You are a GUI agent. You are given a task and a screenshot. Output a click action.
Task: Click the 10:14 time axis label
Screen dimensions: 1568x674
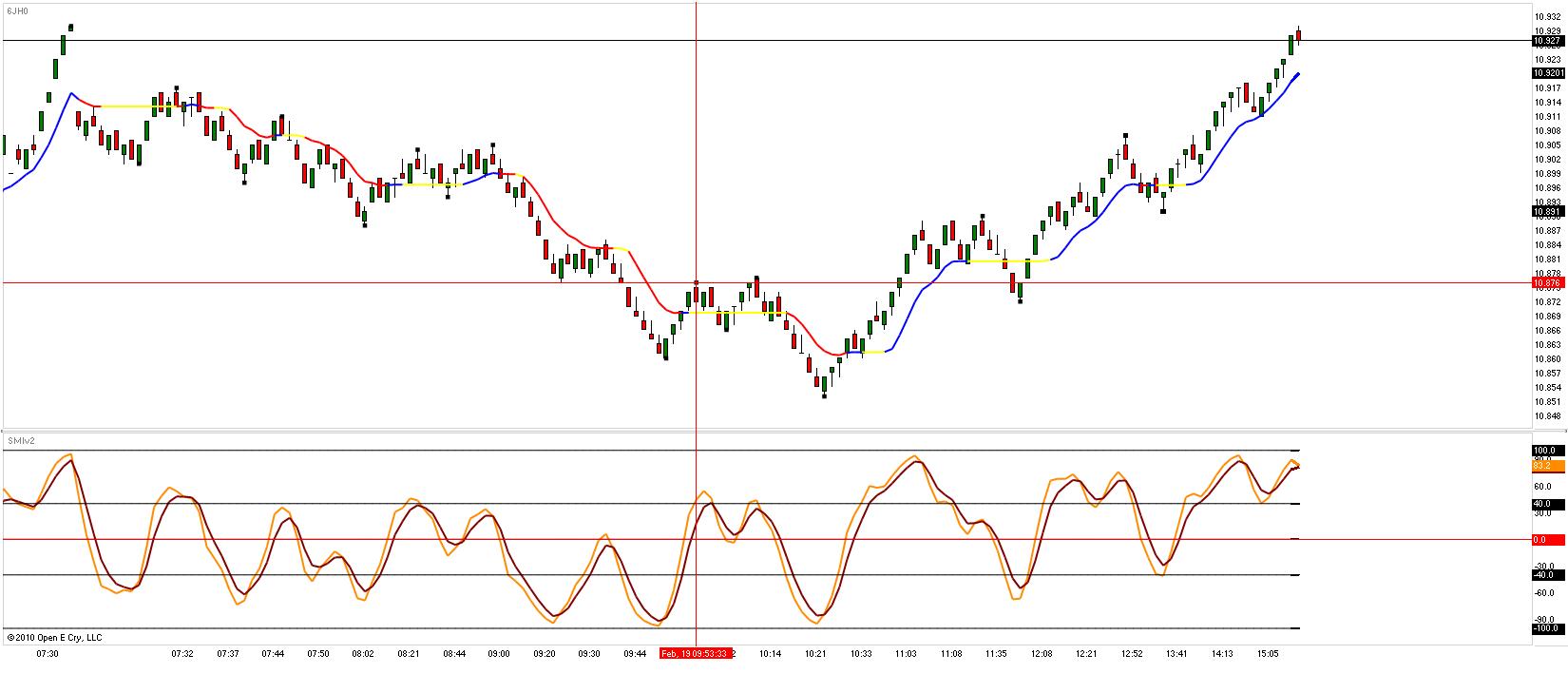(771, 654)
